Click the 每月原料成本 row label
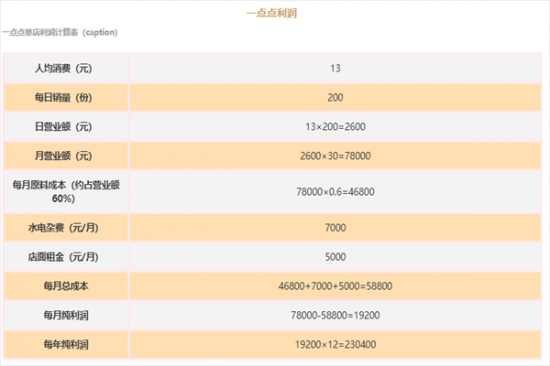This screenshot has width=550, height=366. pyautogui.click(x=66, y=192)
